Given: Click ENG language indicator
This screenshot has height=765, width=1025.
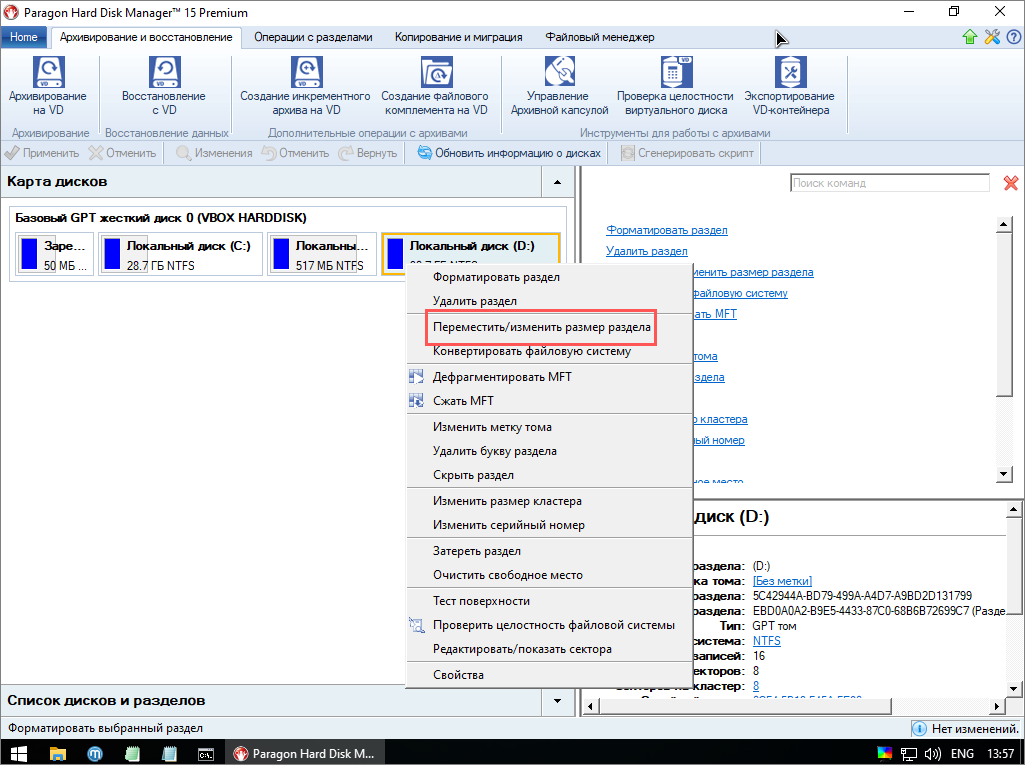Looking at the screenshot, I should [962, 753].
